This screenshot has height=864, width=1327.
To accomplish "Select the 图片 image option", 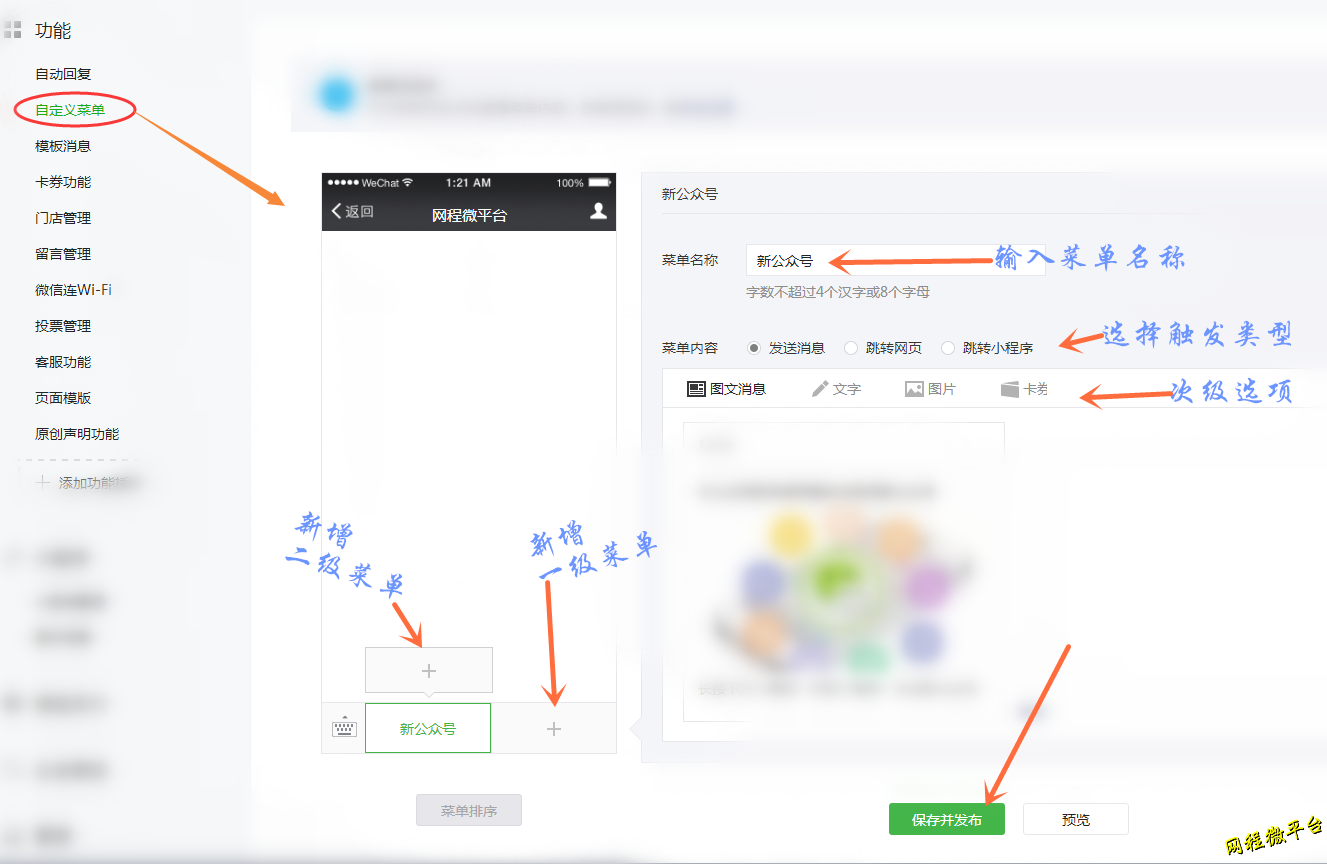I will [x=930, y=389].
